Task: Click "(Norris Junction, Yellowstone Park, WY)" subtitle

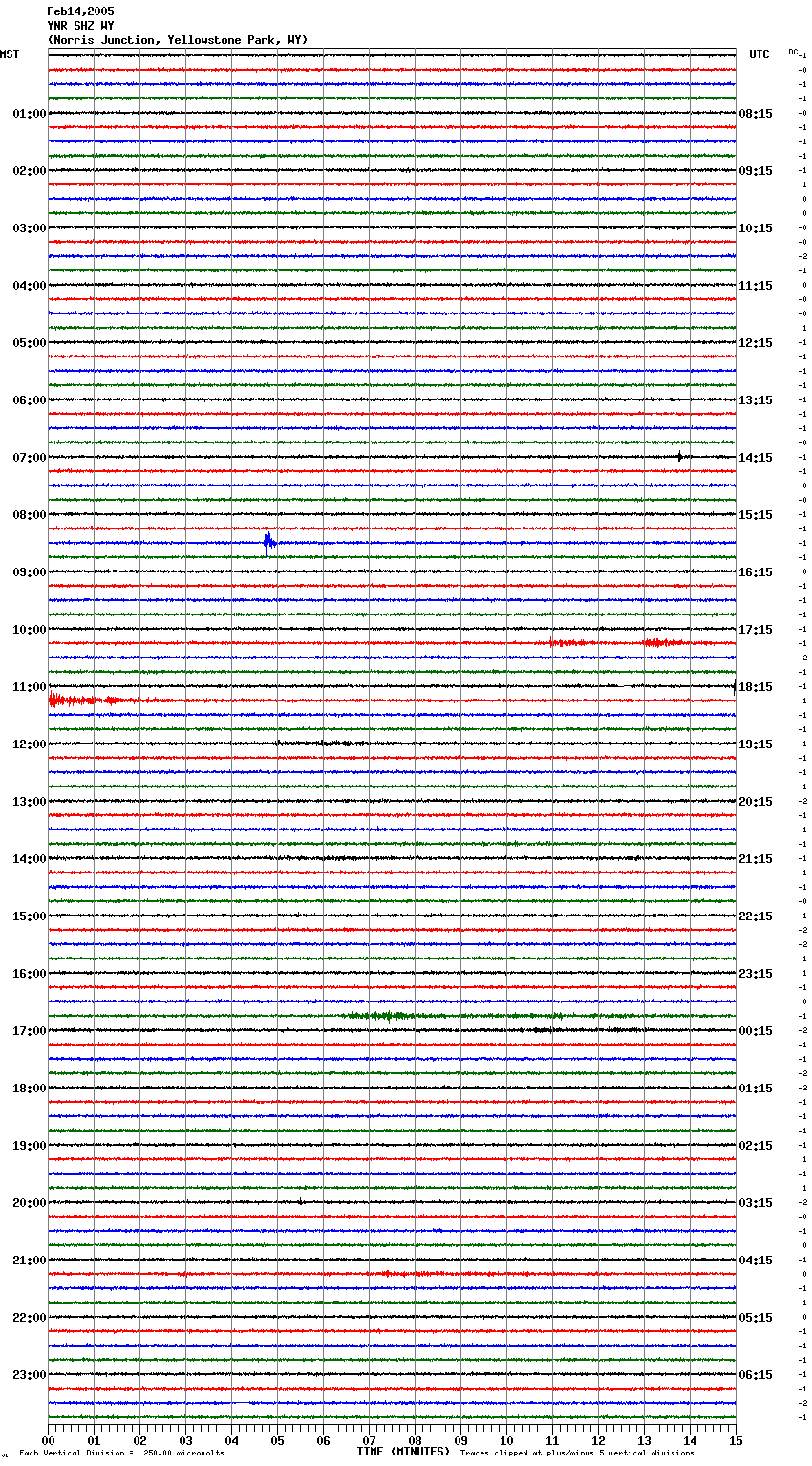Action: 178,40
